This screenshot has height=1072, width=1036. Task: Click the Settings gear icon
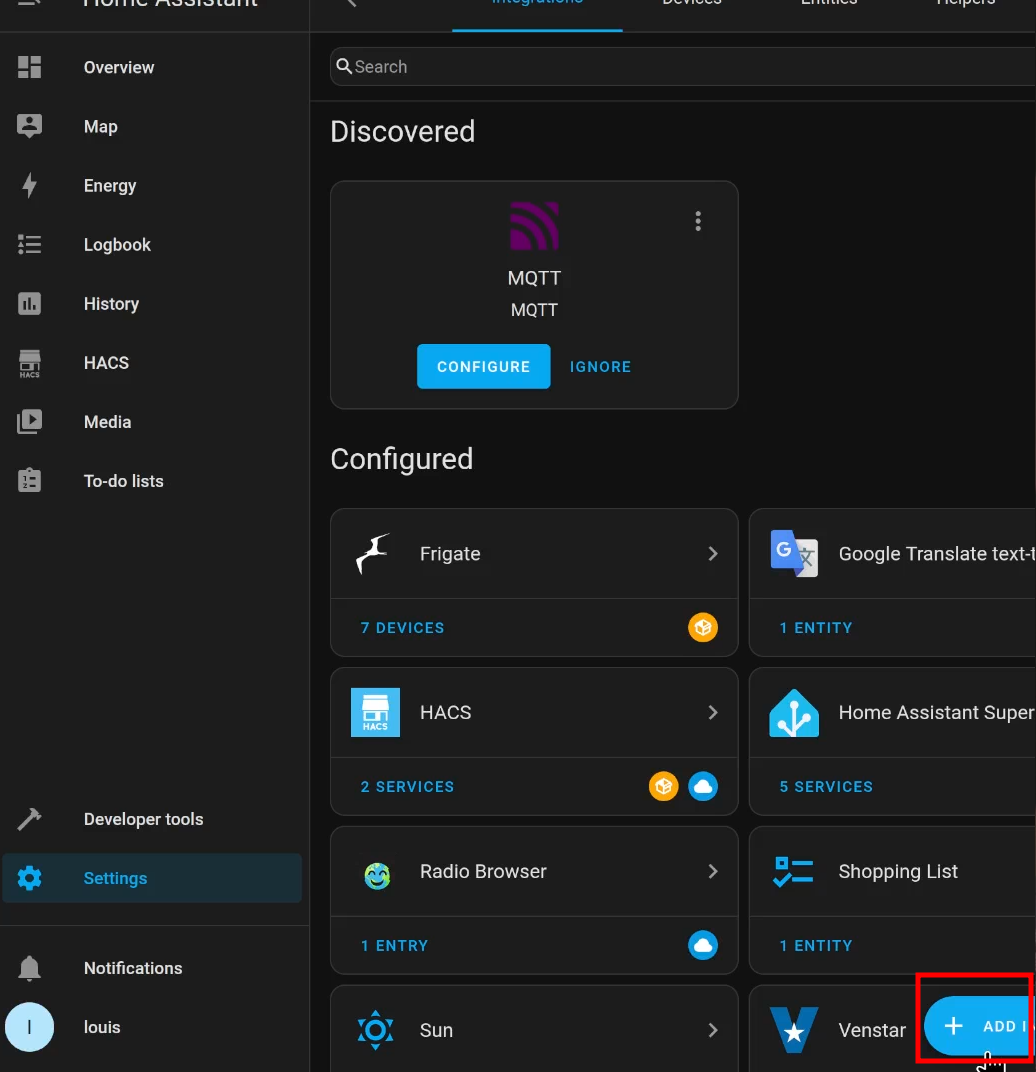pyautogui.click(x=29, y=878)
